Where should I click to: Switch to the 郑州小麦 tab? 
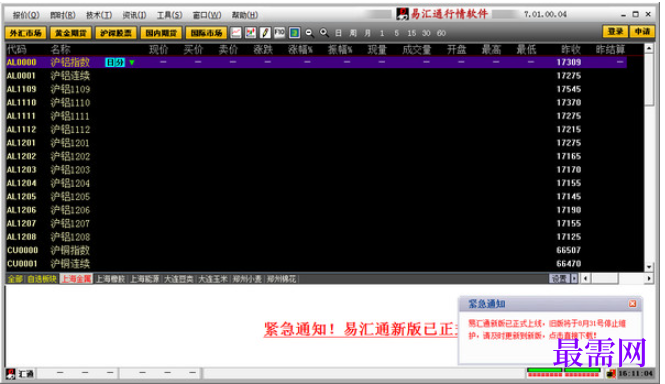coord(247,279)
